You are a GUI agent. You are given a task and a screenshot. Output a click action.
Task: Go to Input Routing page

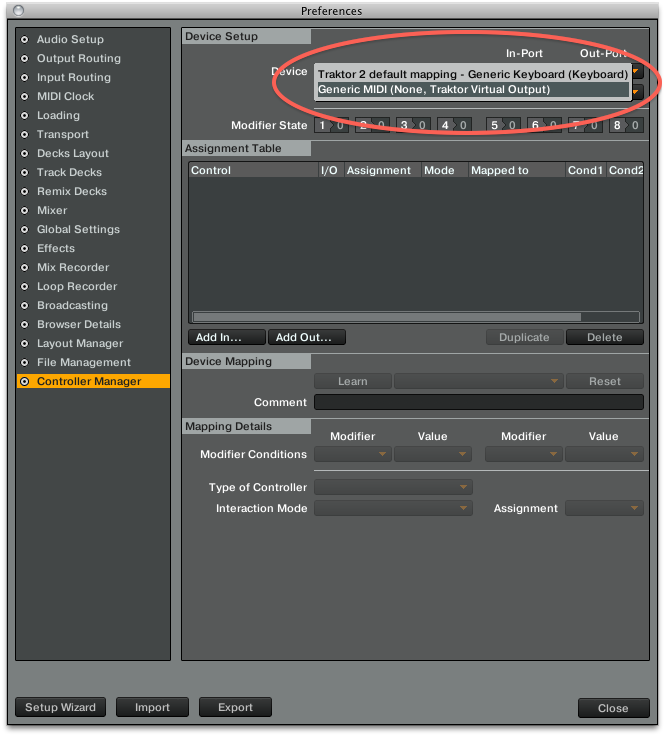93,77
